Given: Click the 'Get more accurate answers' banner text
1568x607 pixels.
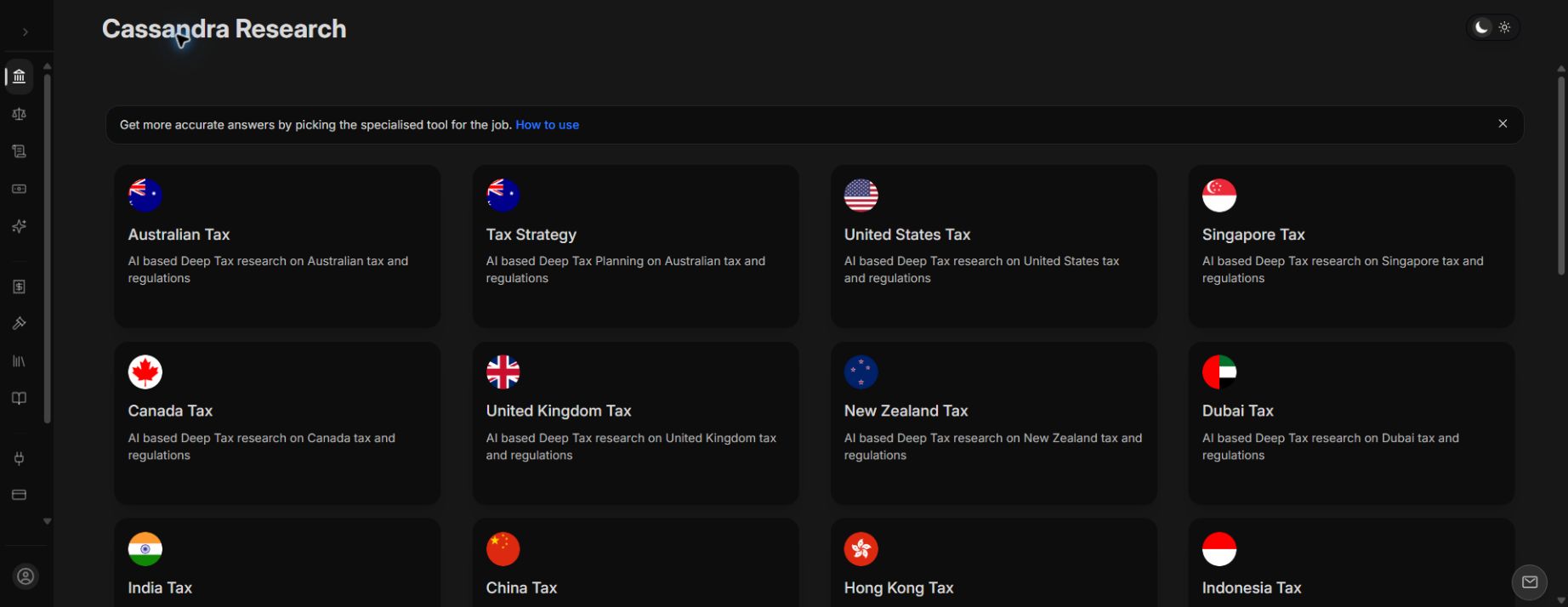Looking at the screenshot, I should [x=315, y=125].
